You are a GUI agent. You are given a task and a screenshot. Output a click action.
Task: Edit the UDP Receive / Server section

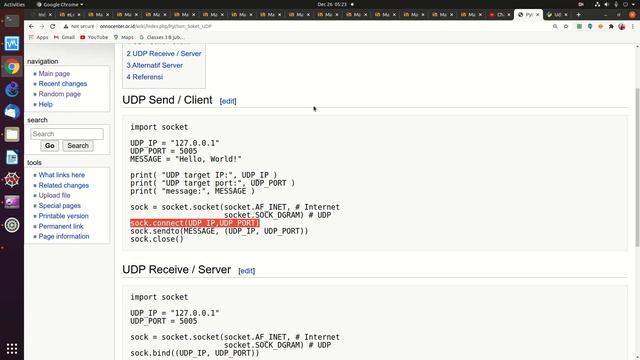[247, 271]
